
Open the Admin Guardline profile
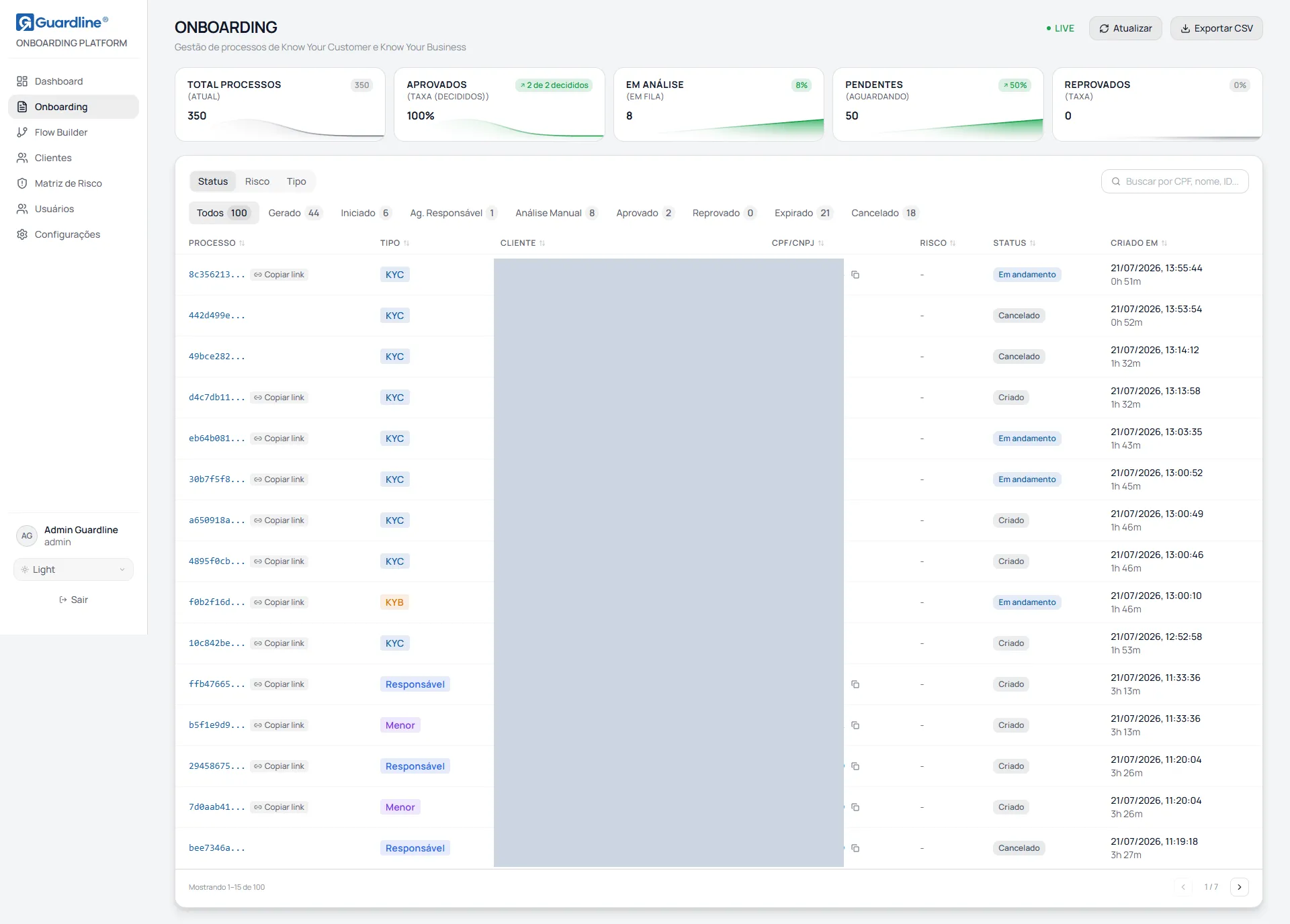73,536
